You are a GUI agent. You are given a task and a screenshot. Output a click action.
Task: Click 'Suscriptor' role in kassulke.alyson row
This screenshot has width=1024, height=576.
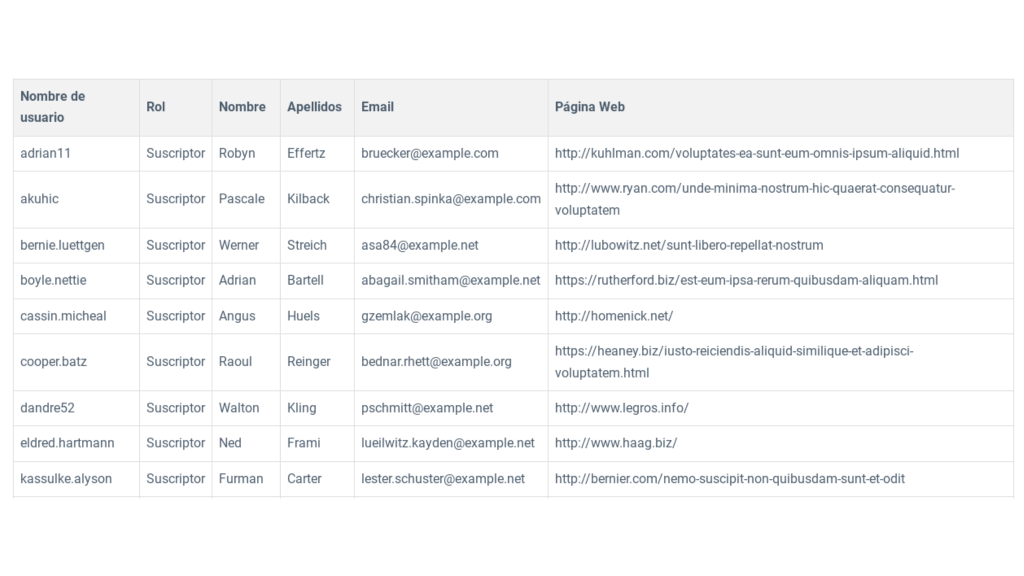(x=176, y=479)
